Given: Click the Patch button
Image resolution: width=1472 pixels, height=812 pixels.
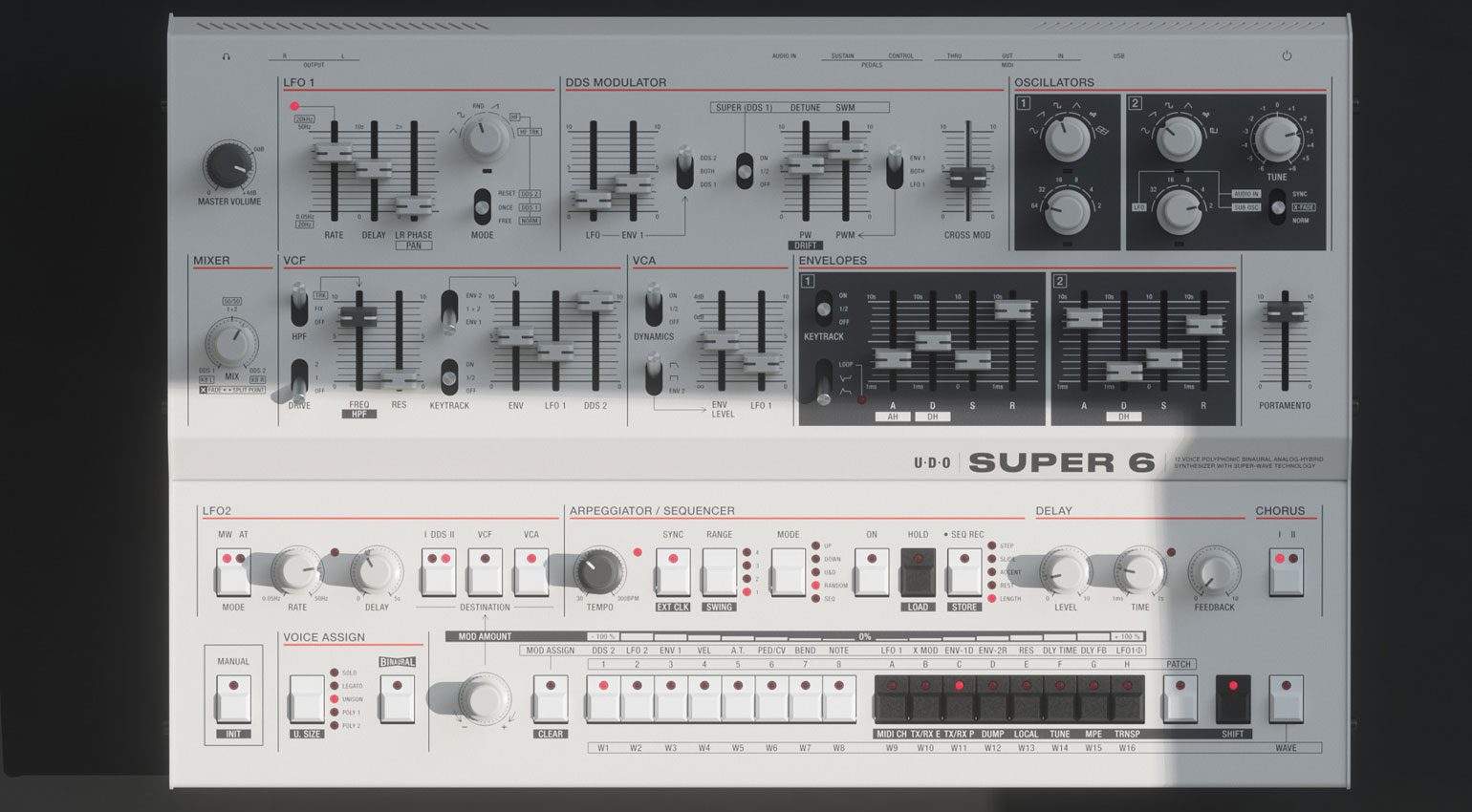Looking at the screenshot, I should (1180, 698).
